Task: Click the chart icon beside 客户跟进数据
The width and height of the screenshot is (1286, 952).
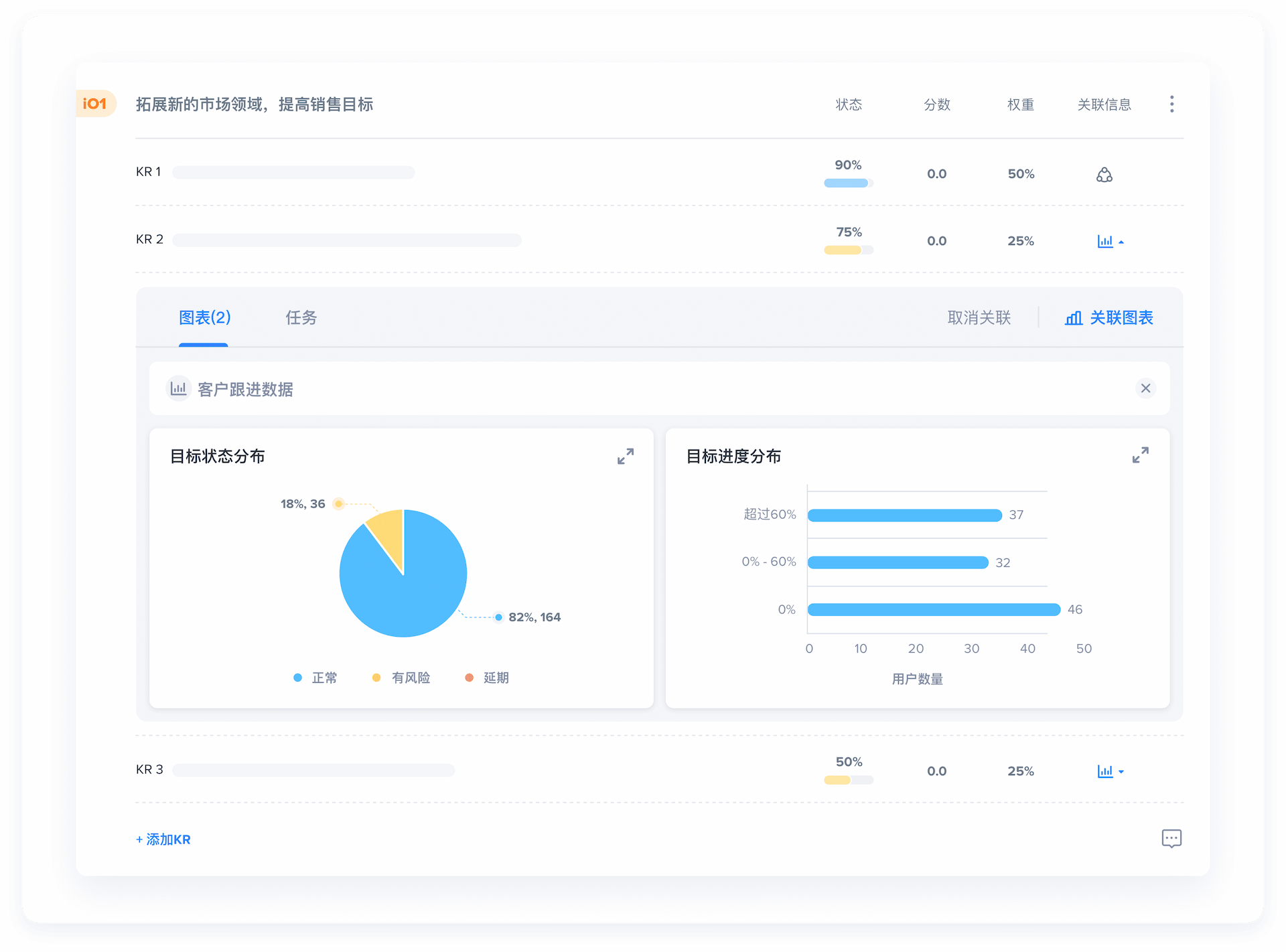Action: coord(178,388)
